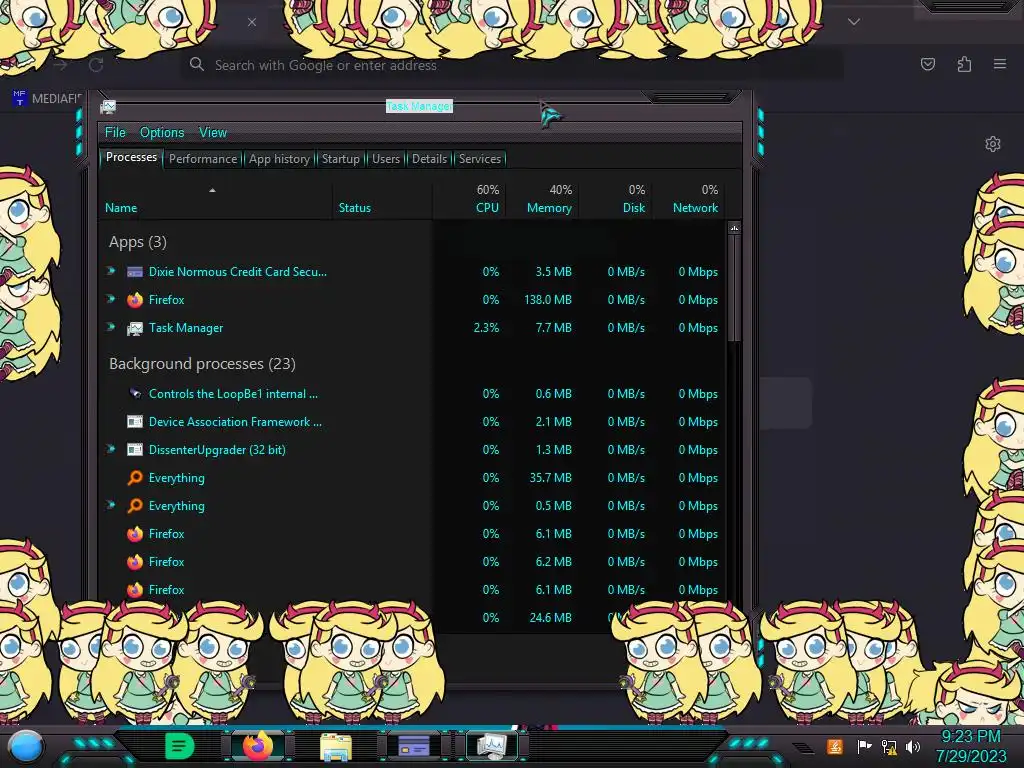Open the green chat app on taskbar
The width and height of the screenshot is (1024, 768).
click(179, 746)
